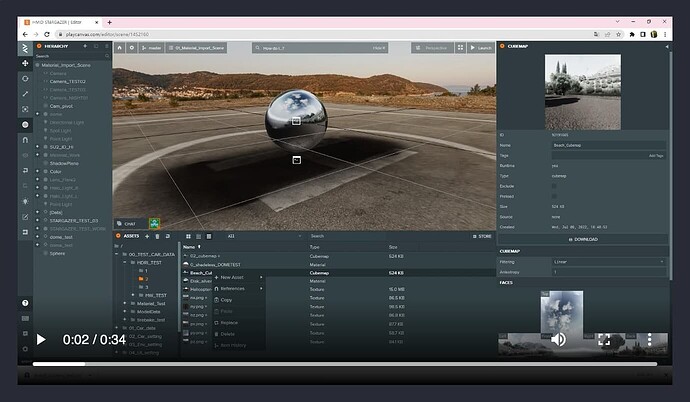Expand the HDRI_TEST folder
The width and height of the screenshot is (690, 402).
tap(127, 263)
